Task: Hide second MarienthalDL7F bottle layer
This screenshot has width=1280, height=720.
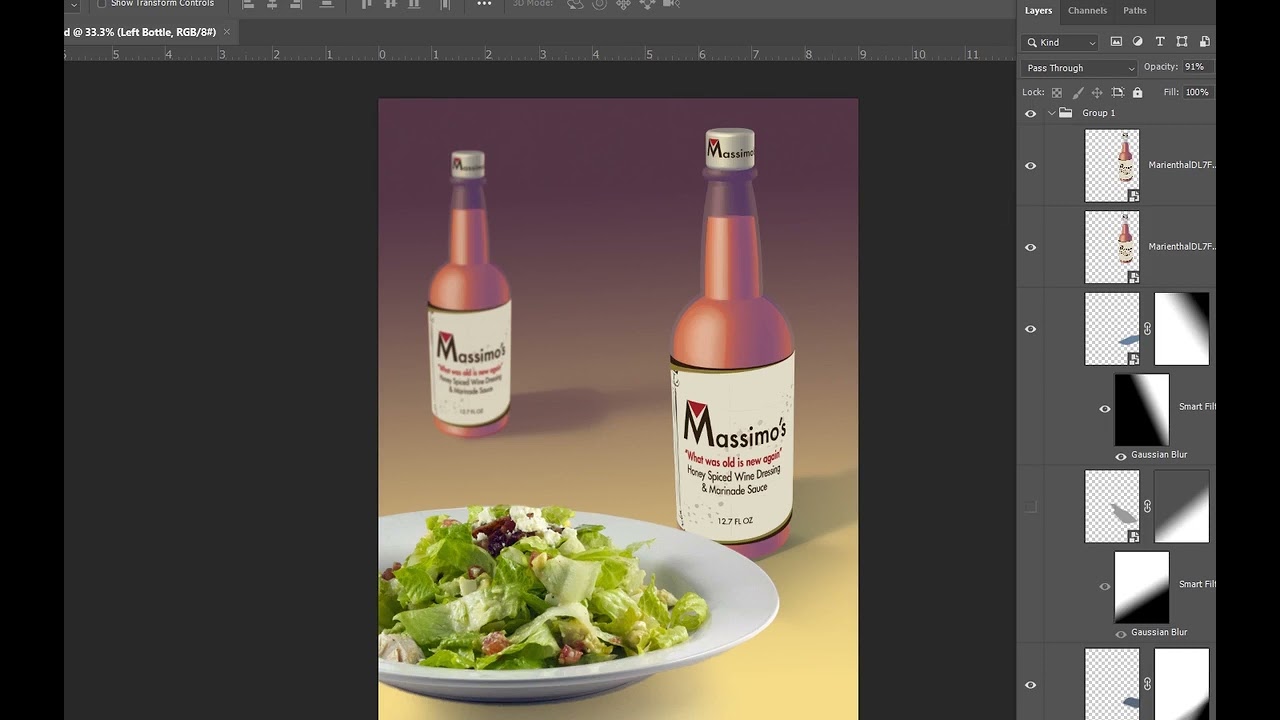Action: tap(1031, 247)
